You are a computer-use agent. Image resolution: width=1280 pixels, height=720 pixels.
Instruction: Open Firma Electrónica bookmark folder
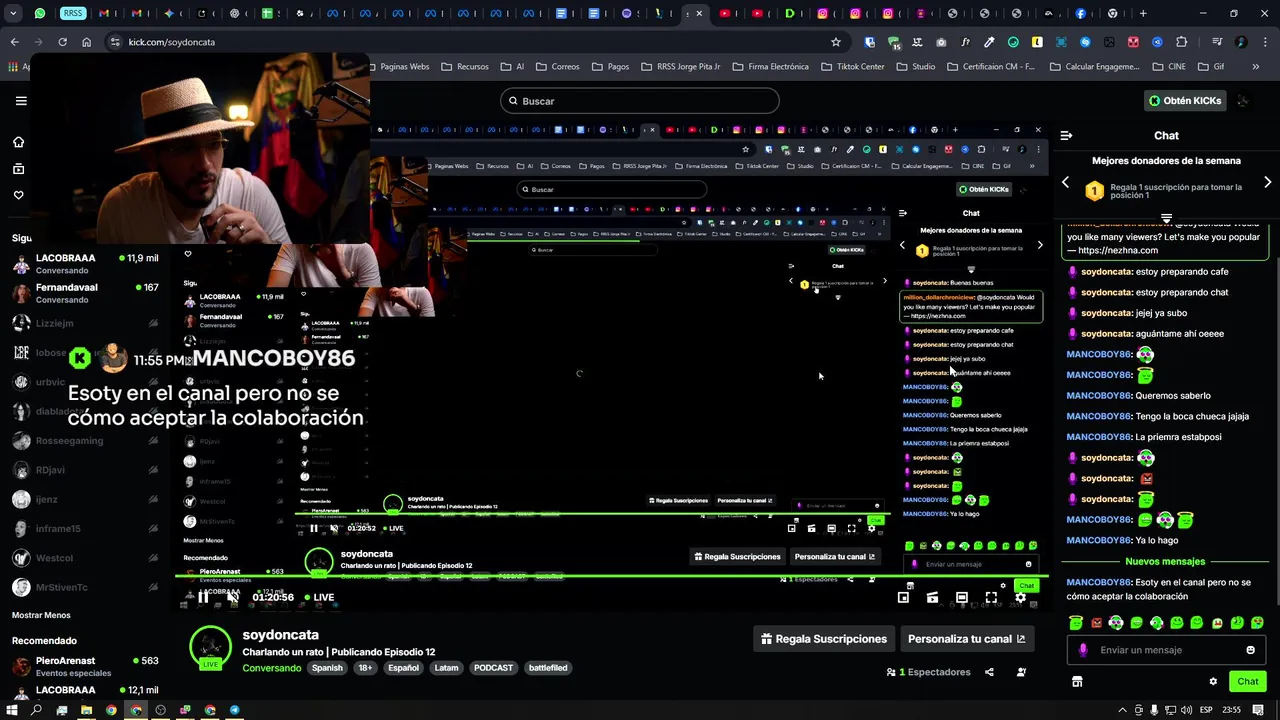[x=770, y=67]
